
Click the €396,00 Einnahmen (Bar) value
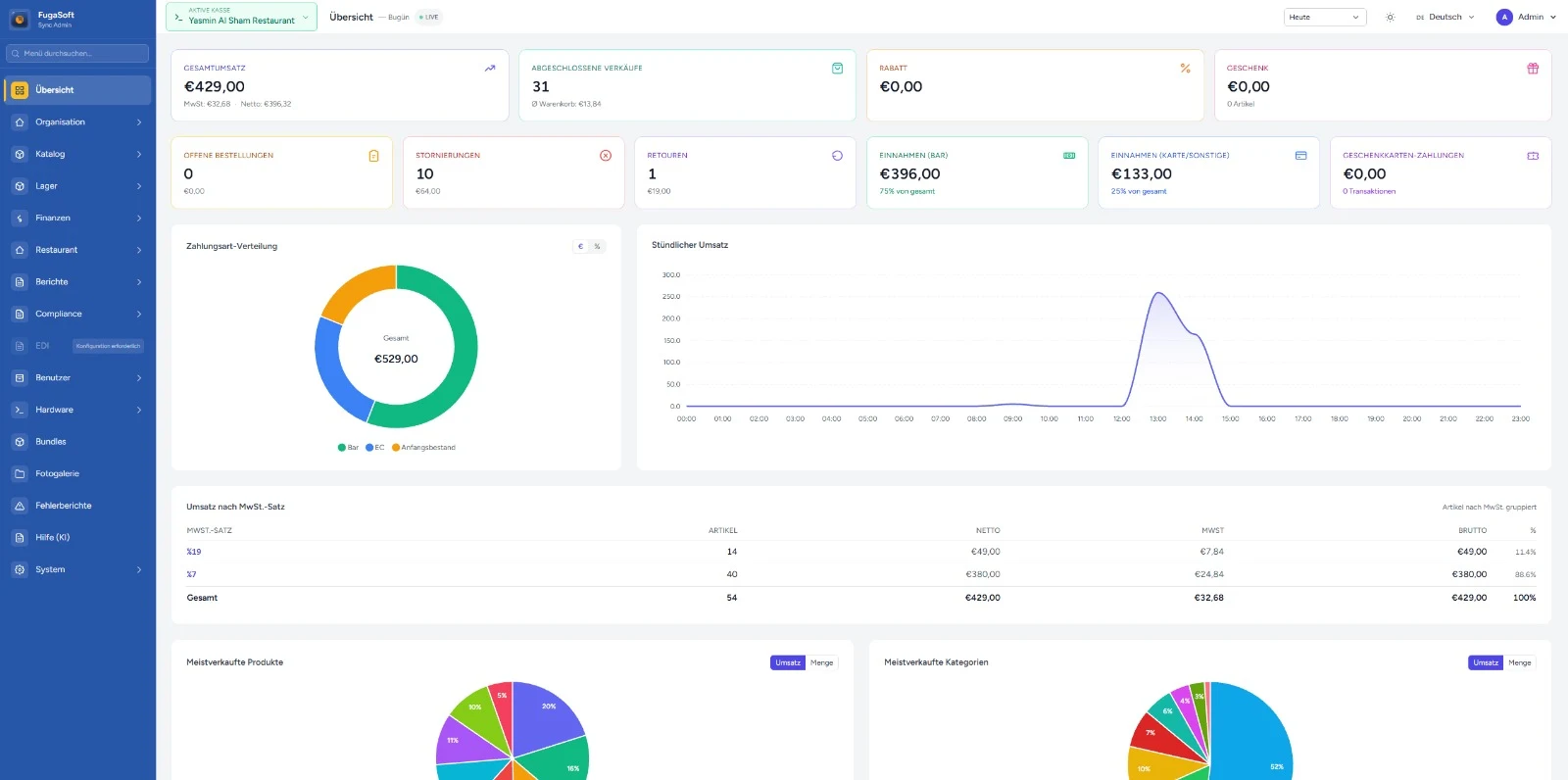pos(909,173)
